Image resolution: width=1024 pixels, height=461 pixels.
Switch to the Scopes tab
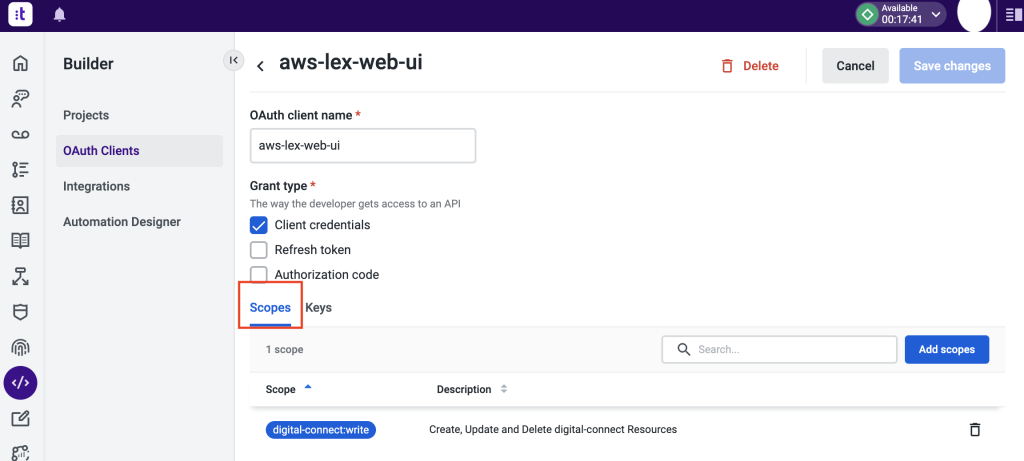click(x=270, y=308)
